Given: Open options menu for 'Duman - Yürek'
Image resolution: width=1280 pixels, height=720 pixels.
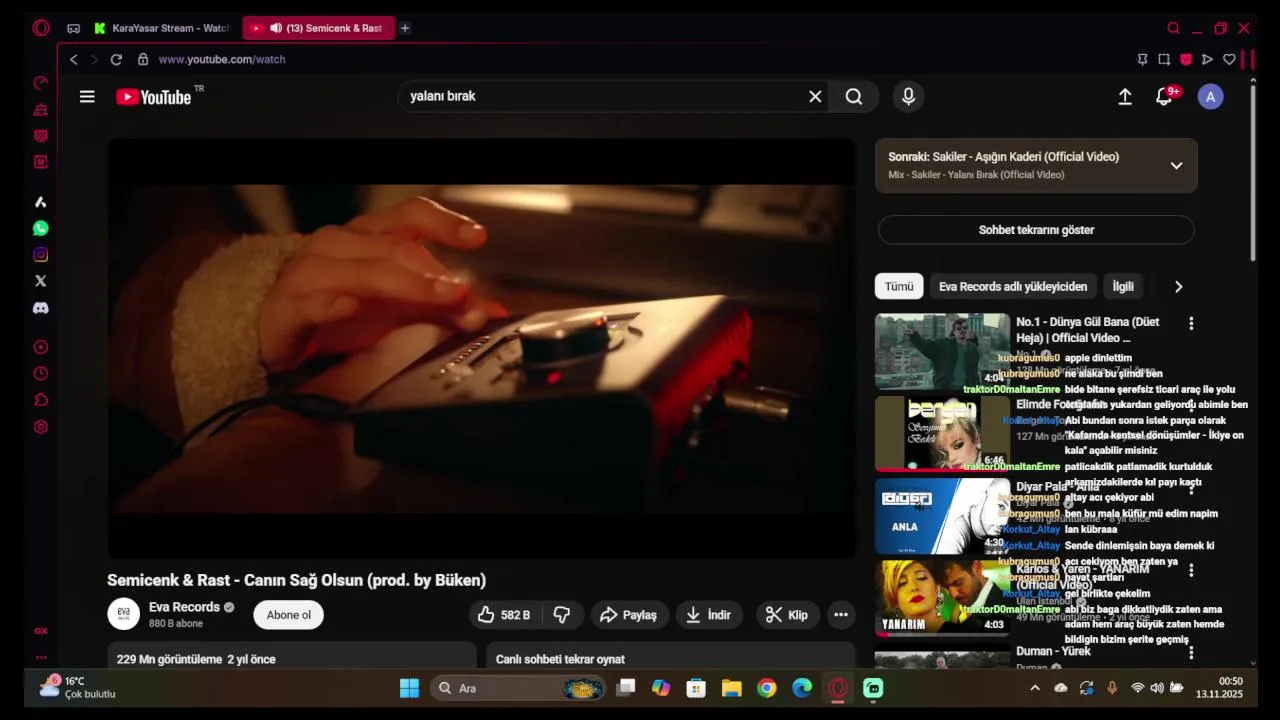Looking at the screenshot, I should (x=1190, y=653).
